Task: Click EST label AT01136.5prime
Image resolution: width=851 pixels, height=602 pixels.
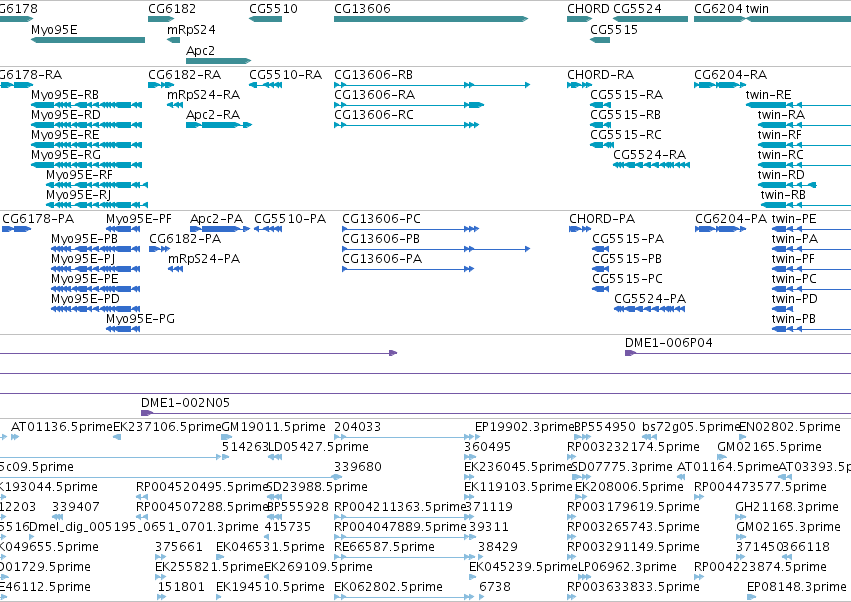Action: coord(61,427)
